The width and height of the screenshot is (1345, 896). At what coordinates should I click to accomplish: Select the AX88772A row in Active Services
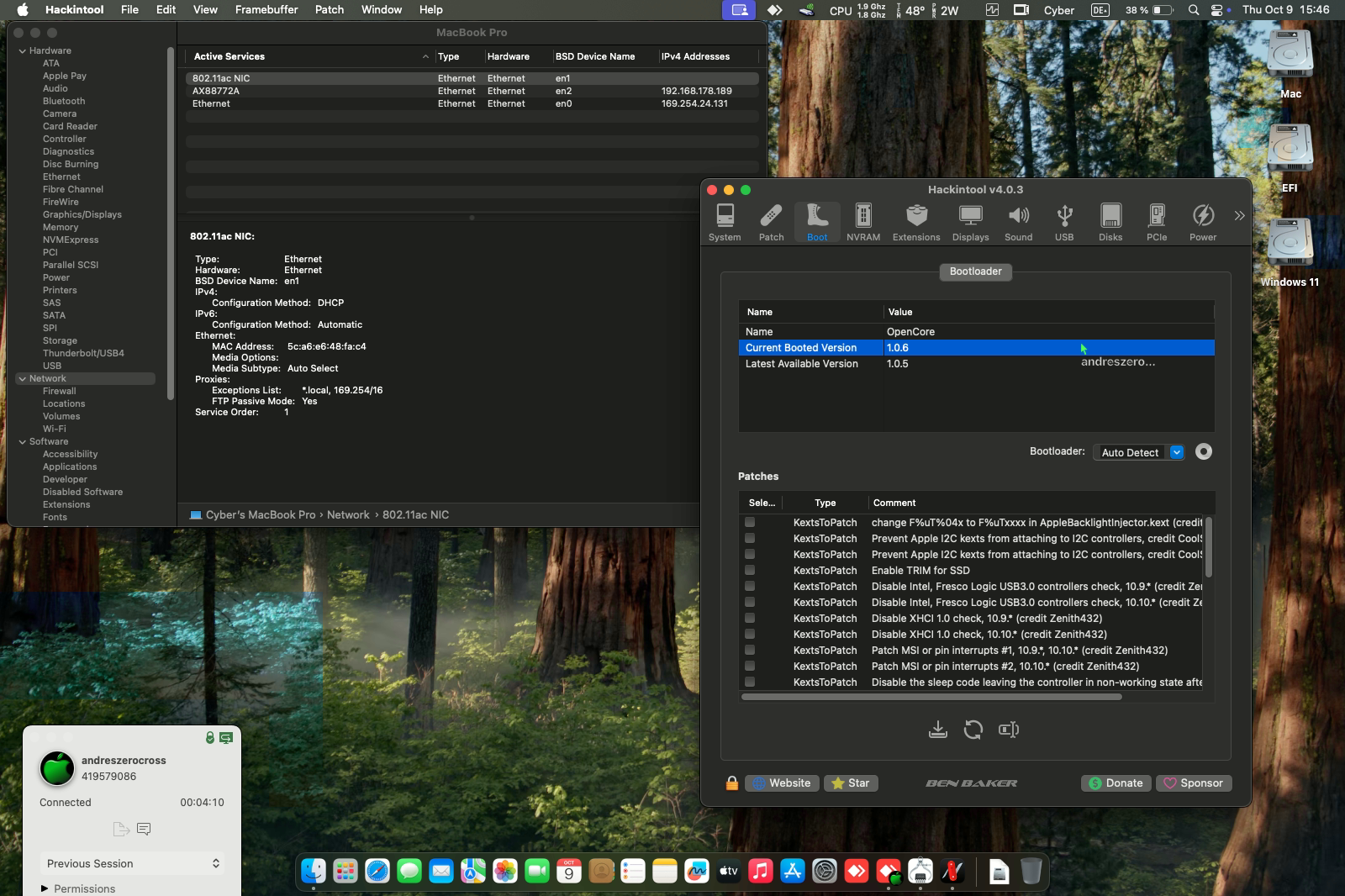(472, 92)
